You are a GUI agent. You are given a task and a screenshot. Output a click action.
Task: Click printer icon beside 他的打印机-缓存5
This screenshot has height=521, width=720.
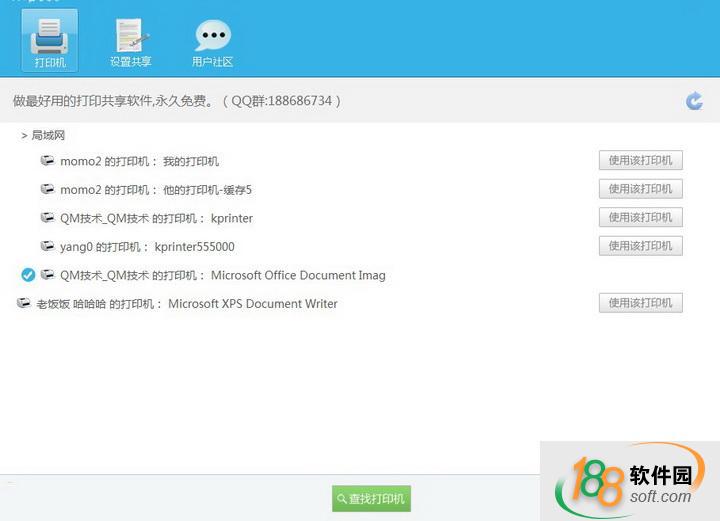click(47, 189)
